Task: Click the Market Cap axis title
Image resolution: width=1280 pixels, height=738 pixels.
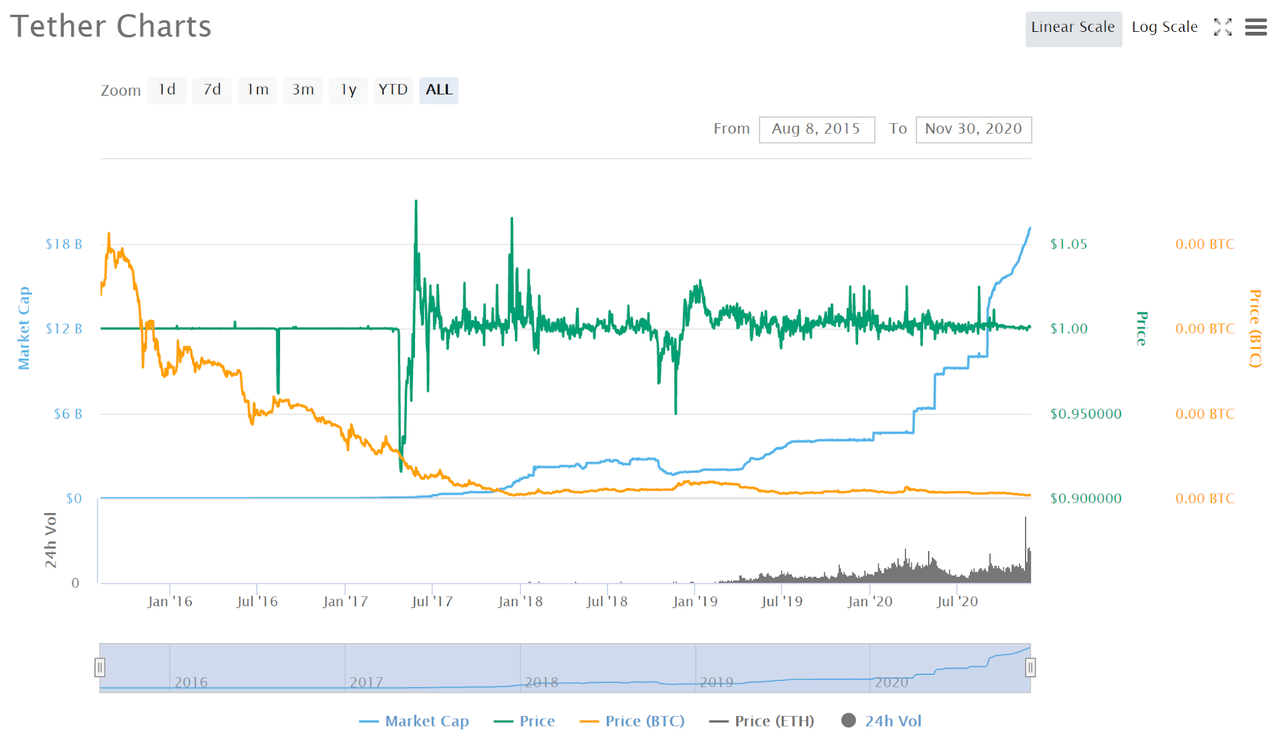Action: pyautogui.click(x=24, y=328)
